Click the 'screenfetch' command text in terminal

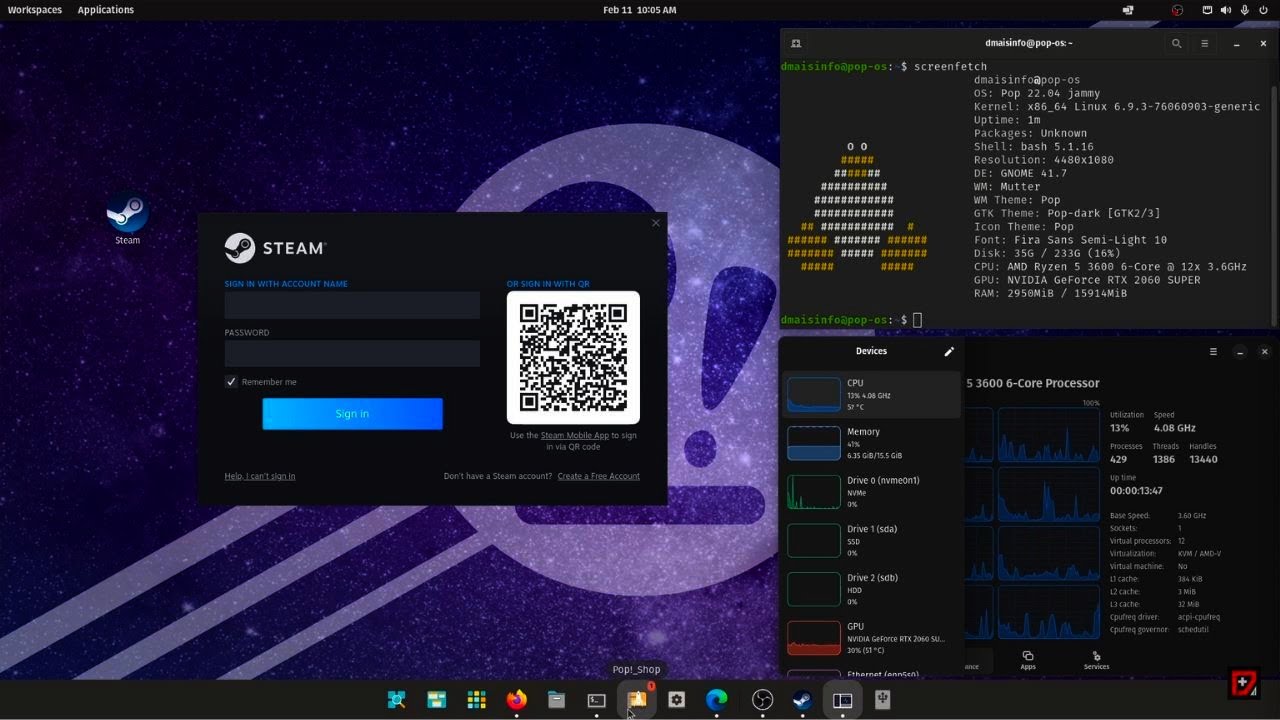(x=950, y=66)
